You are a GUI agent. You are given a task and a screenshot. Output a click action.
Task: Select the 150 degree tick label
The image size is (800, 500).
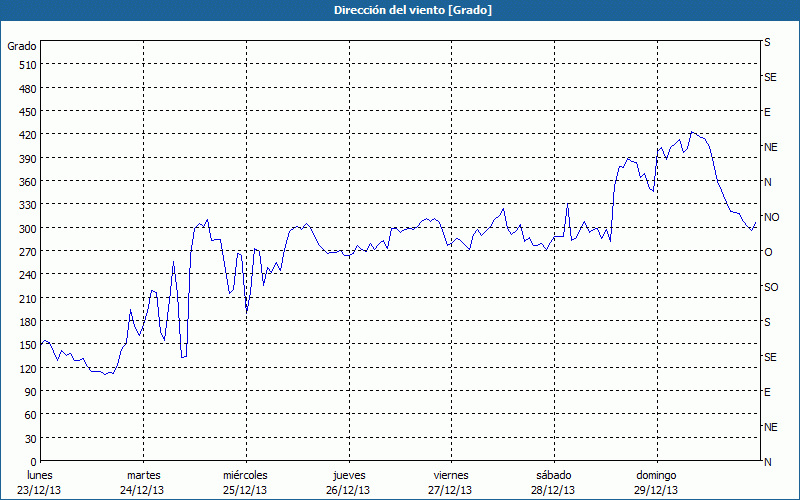click(27, 345)
